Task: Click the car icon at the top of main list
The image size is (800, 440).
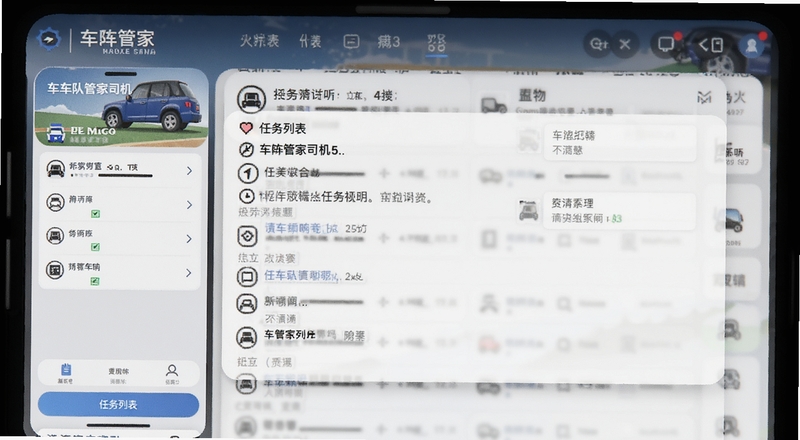Action: pos(252,99)
